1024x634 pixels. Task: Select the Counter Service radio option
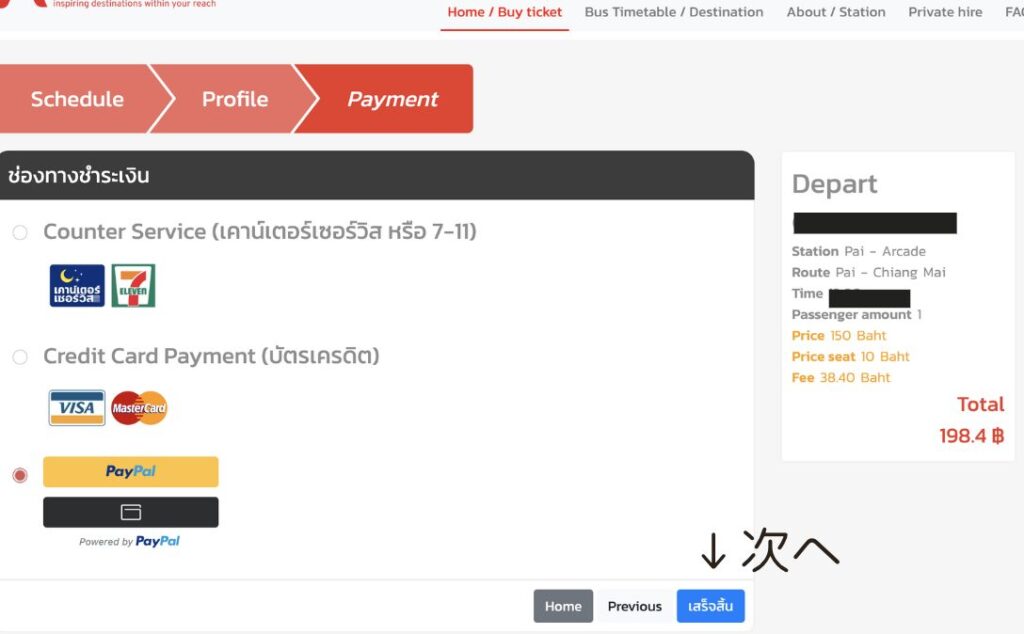click(20, 233)
